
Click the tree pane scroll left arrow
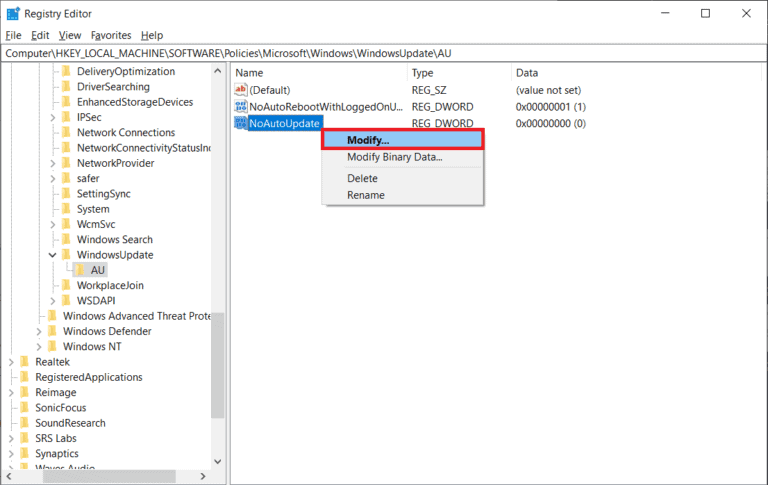(8, 476)
